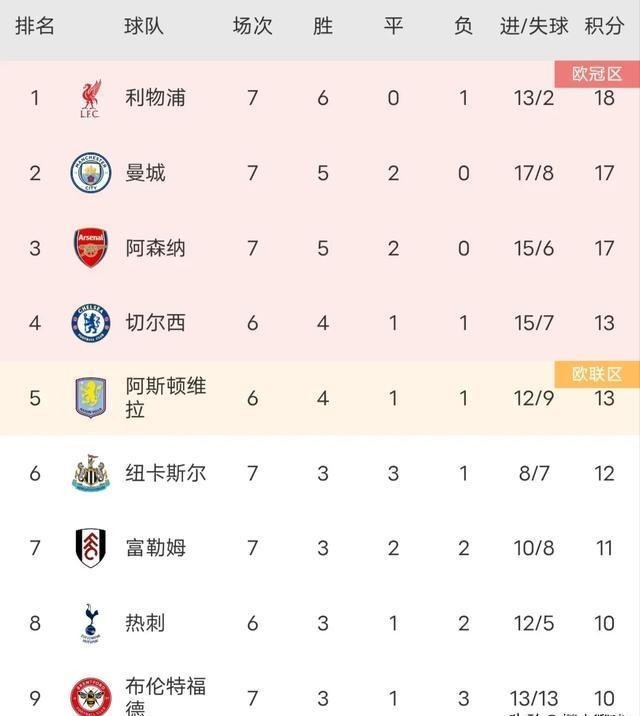Click the Arsenal club crest
This screenshot has height=716, width=640.
pyautogui.click(x=91, y=248)
